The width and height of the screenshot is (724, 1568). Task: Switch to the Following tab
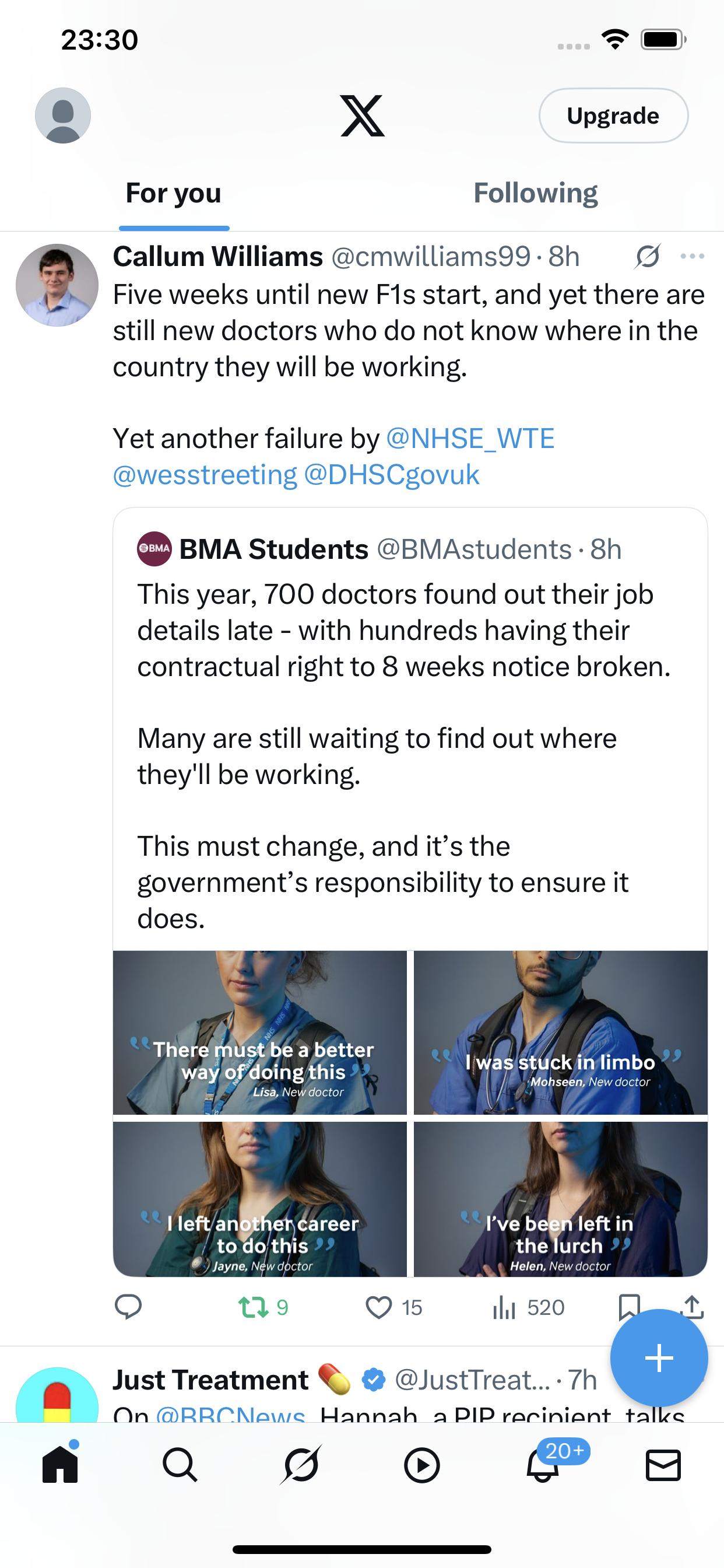point(535,193)
